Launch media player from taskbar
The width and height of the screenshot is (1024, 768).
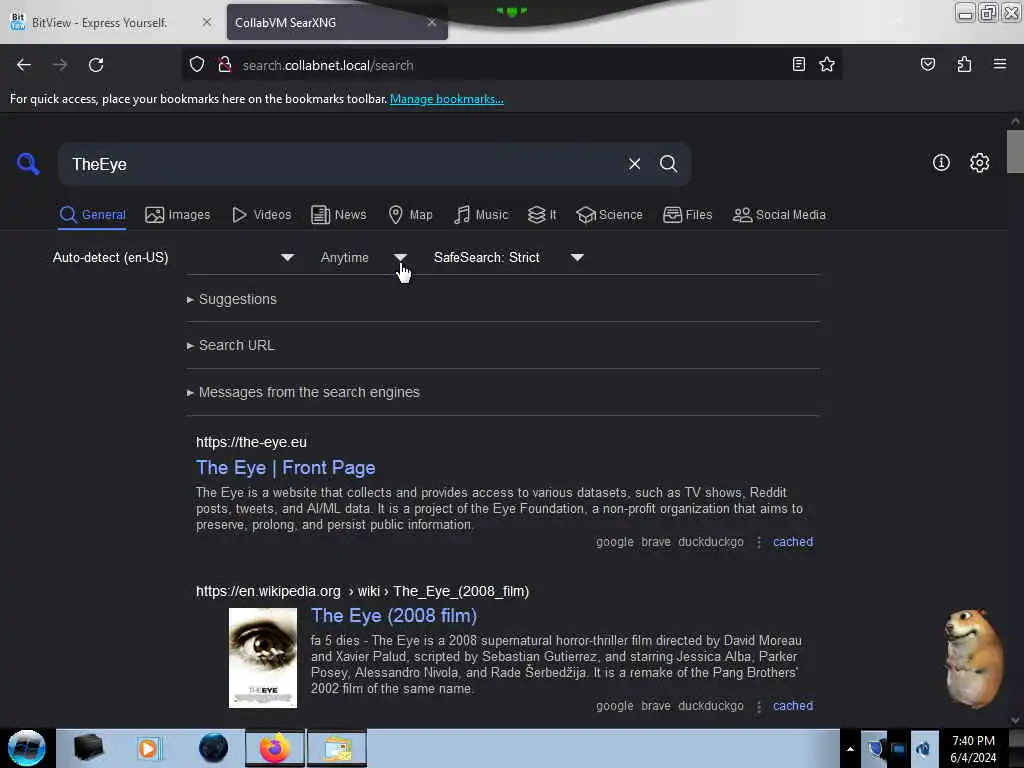pos(149,748)
